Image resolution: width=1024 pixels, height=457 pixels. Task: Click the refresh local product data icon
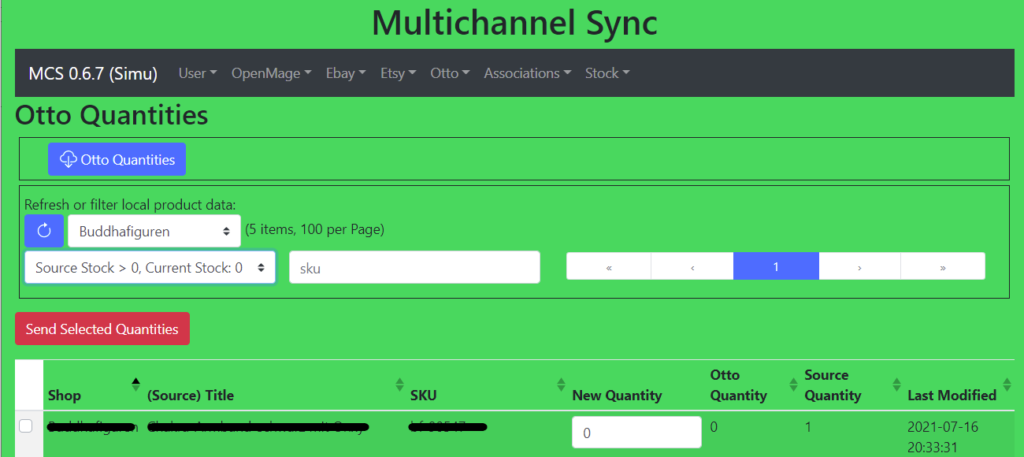(x=44, y=230)
